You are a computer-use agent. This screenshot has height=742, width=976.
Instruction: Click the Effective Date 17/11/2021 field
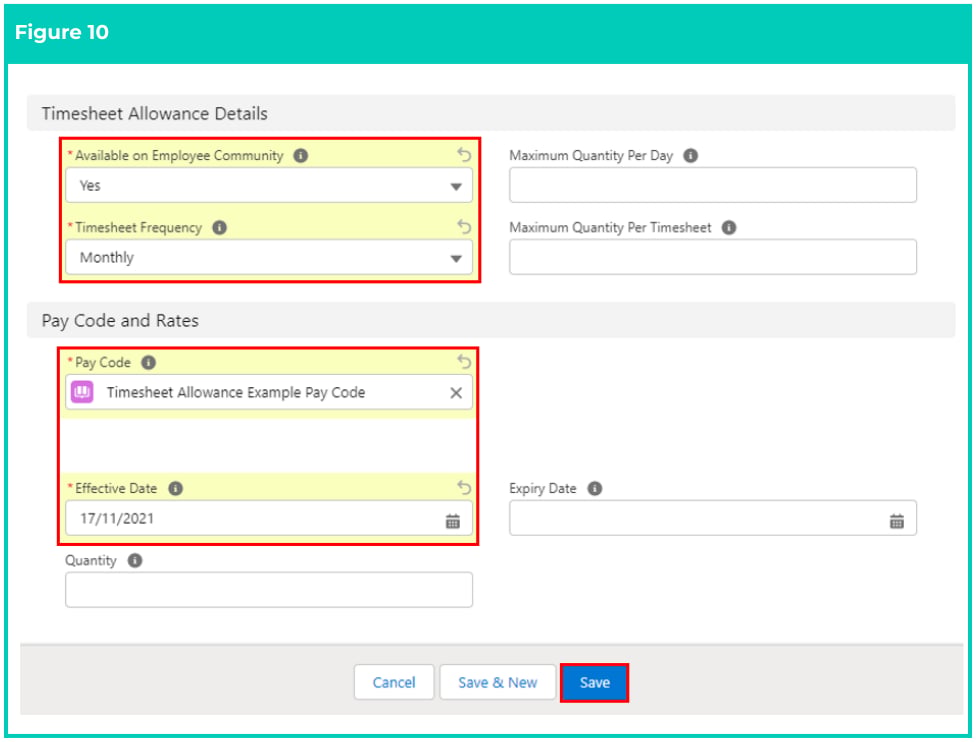point(269,518)
